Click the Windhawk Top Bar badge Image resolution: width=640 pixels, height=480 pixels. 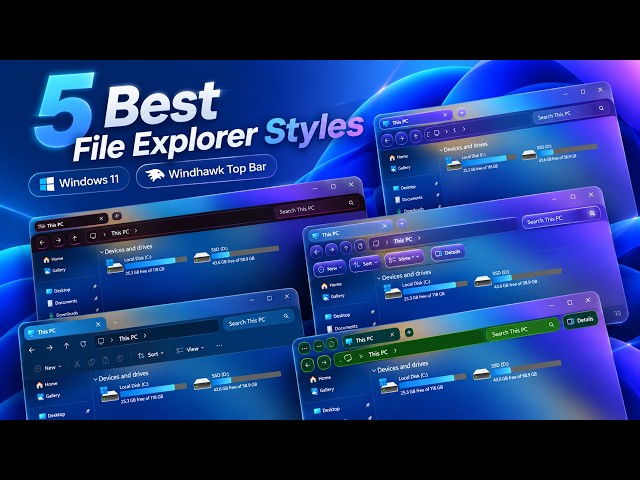click(x=206, y=171)
